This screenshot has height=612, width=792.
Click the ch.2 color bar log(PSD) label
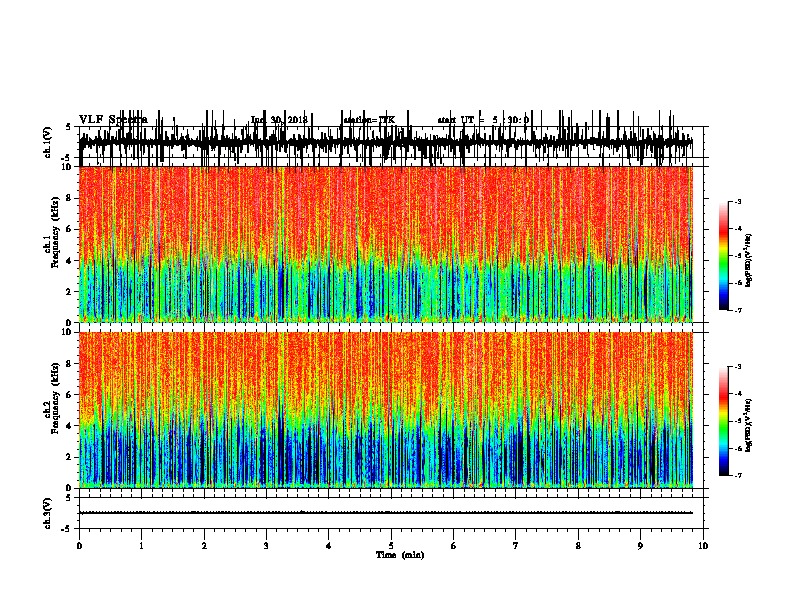pos(748,426)
